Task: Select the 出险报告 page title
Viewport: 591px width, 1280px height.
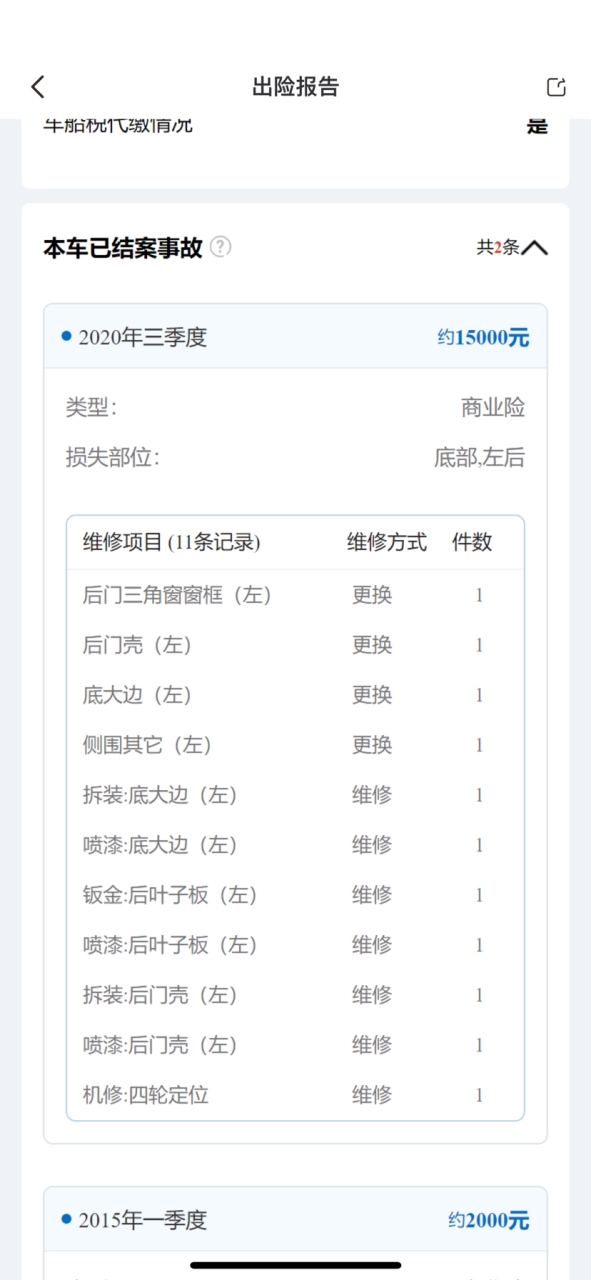Action: click(295, 87)
